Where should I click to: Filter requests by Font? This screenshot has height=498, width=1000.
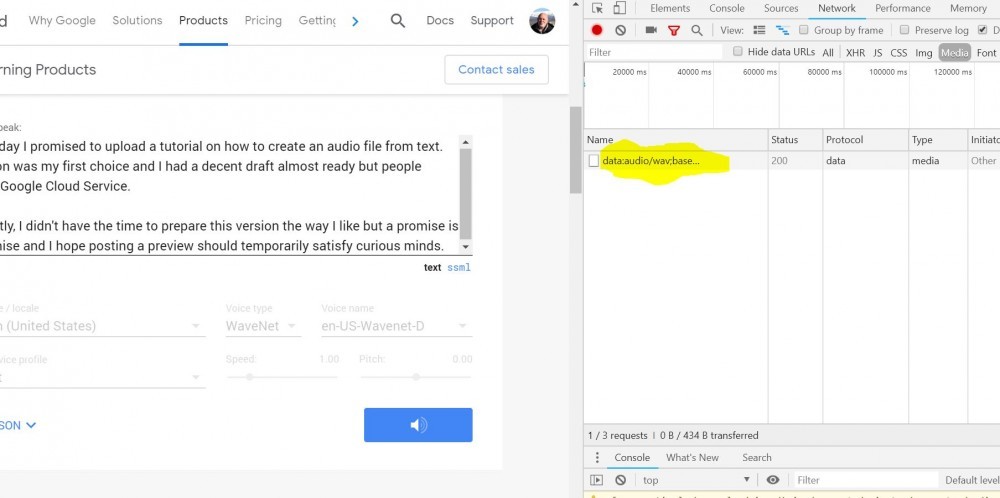pyautogui.click(x=986, y=53)
